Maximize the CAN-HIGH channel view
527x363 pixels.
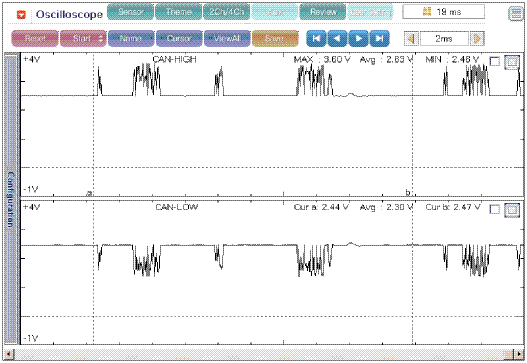coord(512,62)
